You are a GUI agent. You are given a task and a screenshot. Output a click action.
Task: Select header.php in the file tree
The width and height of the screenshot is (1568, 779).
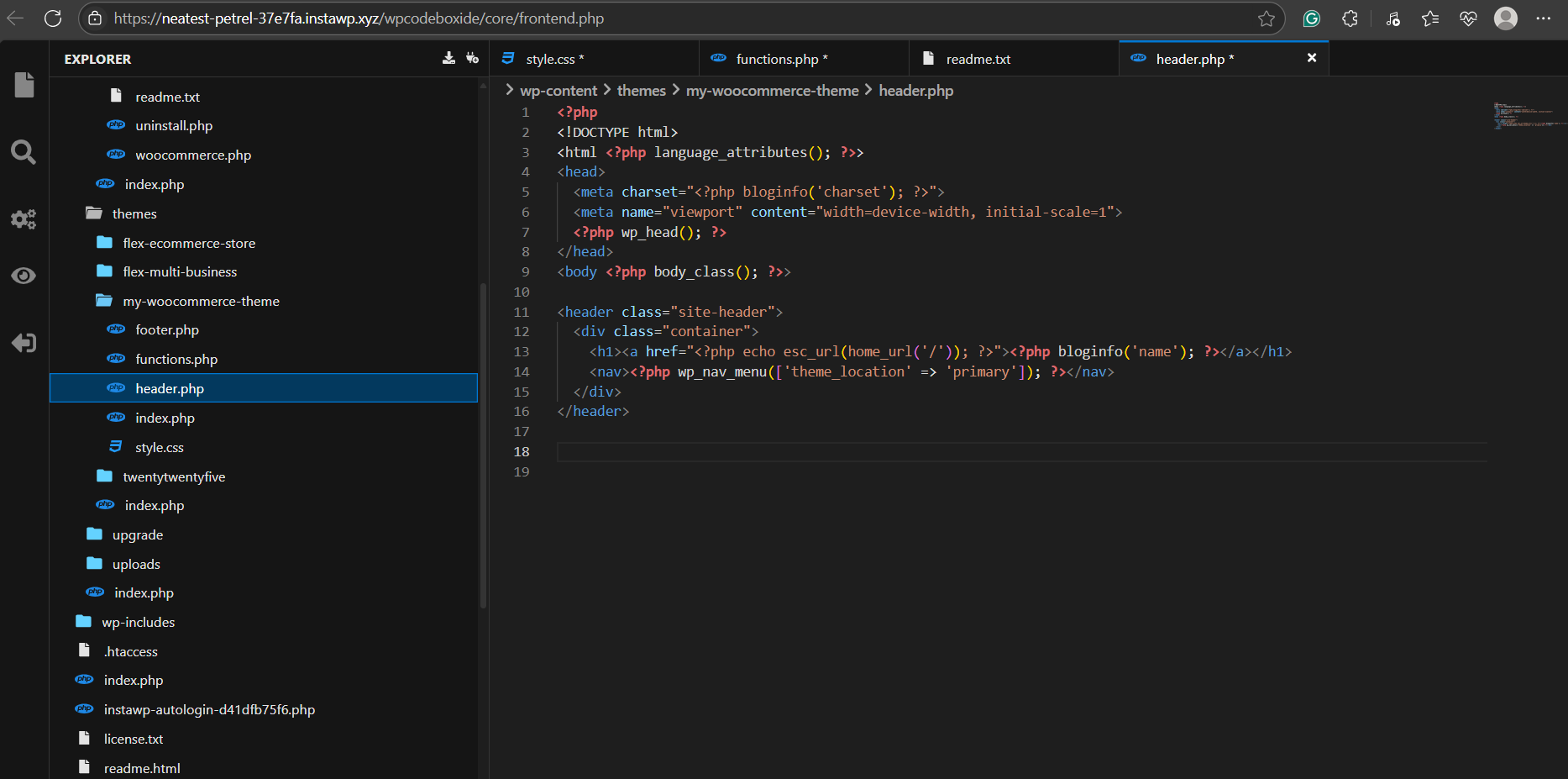click(264, 388)
